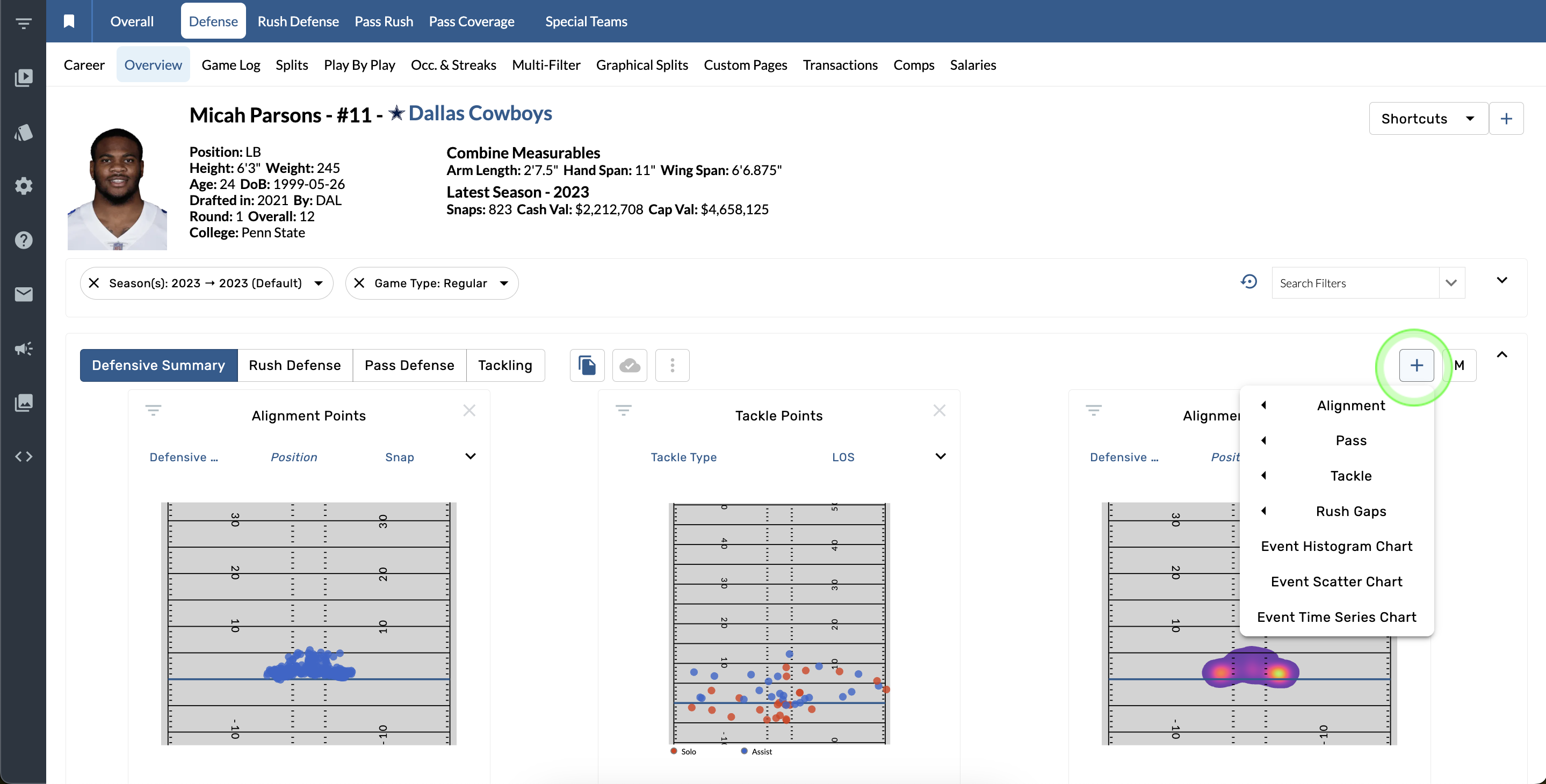The height and width of the screenshot is (784, 1546).
Task: Click the Tackling button
Action: (x=505, y=365)
